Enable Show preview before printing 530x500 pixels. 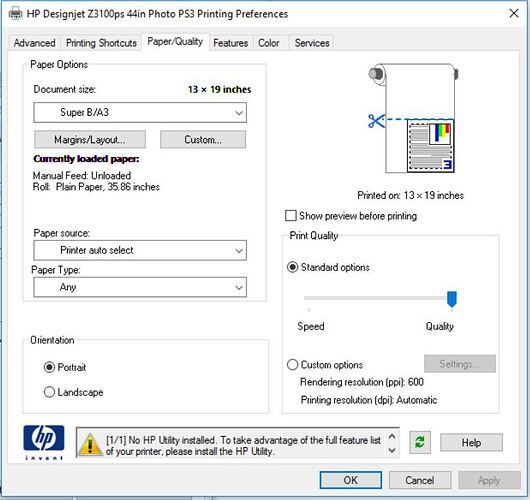click(x=291, y=216)
